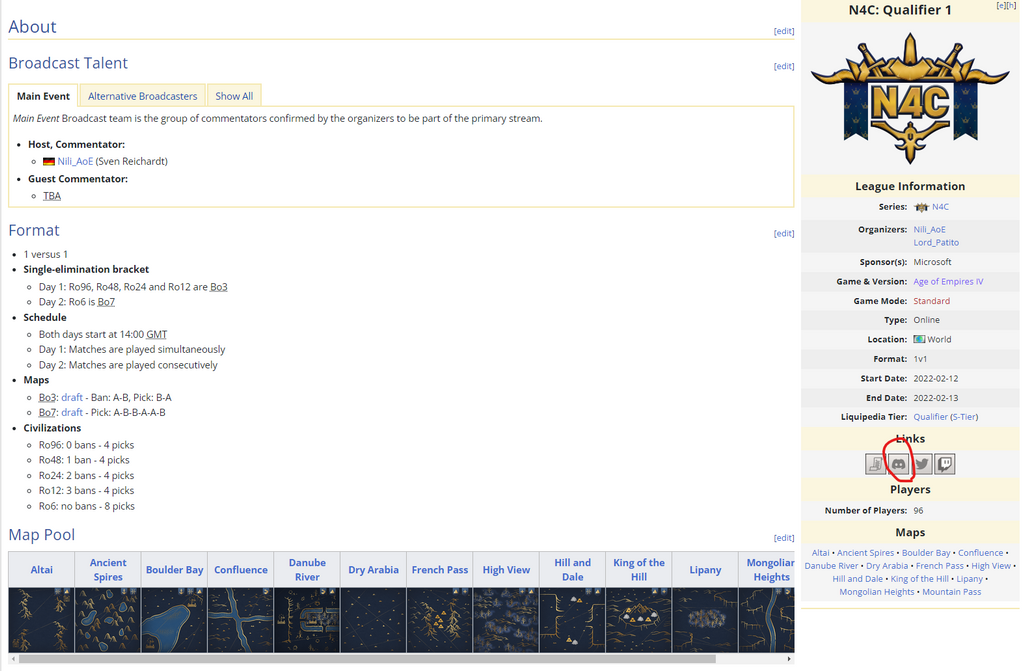Click the Number of Players value 96
Viewport: 1024px width, 671px height.
click(x=918, y=510)
